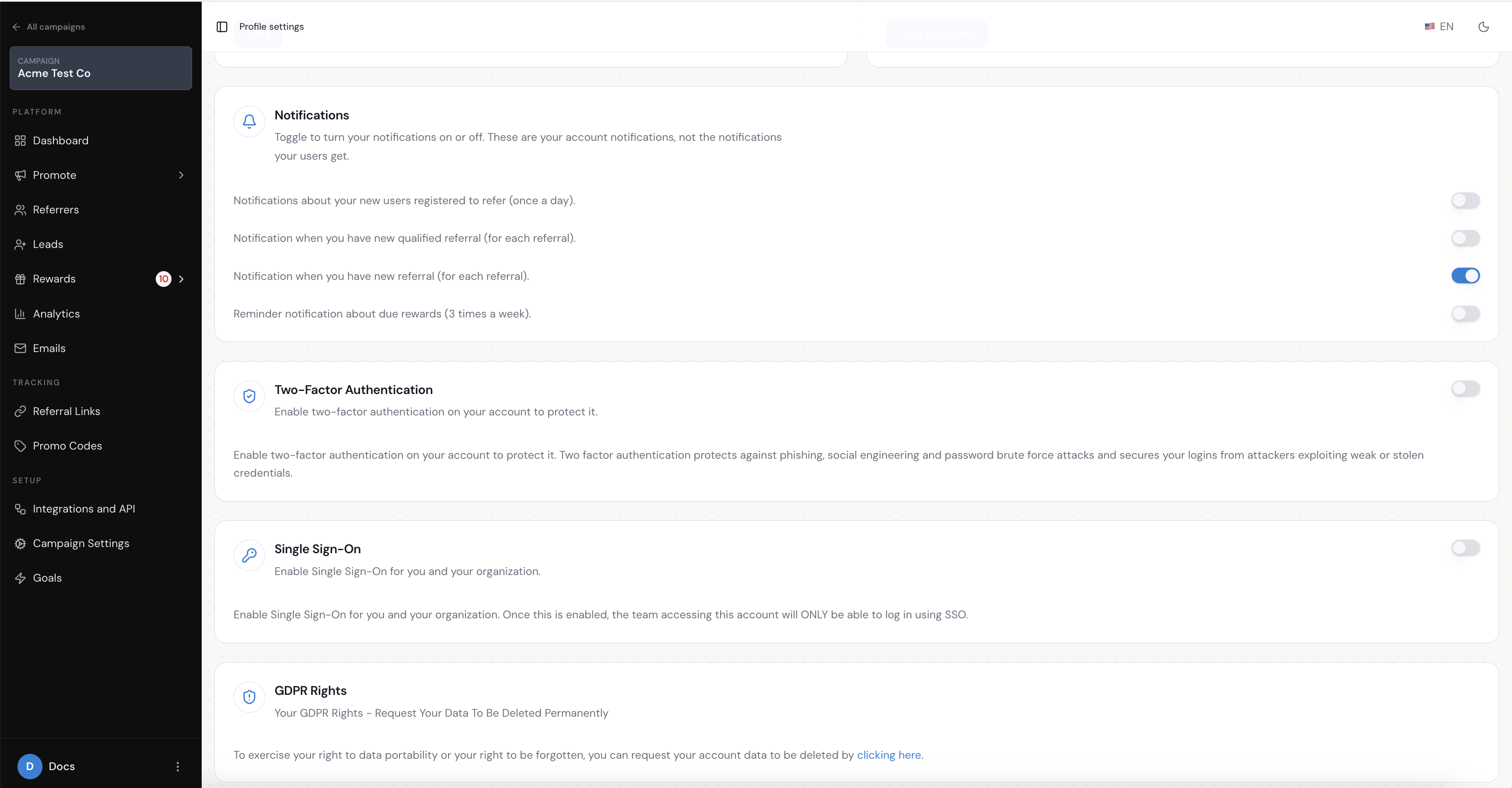Image resolution: width=1512 pixels, height=788 pixels.
Task: Click the Referral Links chain icon
Action: click(20, 411)
